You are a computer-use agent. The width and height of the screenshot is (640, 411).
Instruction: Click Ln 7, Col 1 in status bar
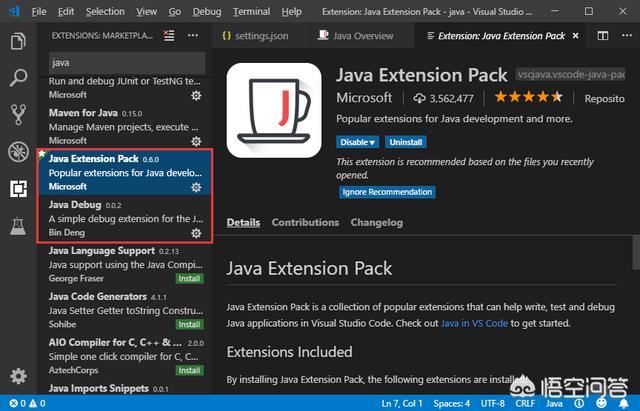point(402,404)
